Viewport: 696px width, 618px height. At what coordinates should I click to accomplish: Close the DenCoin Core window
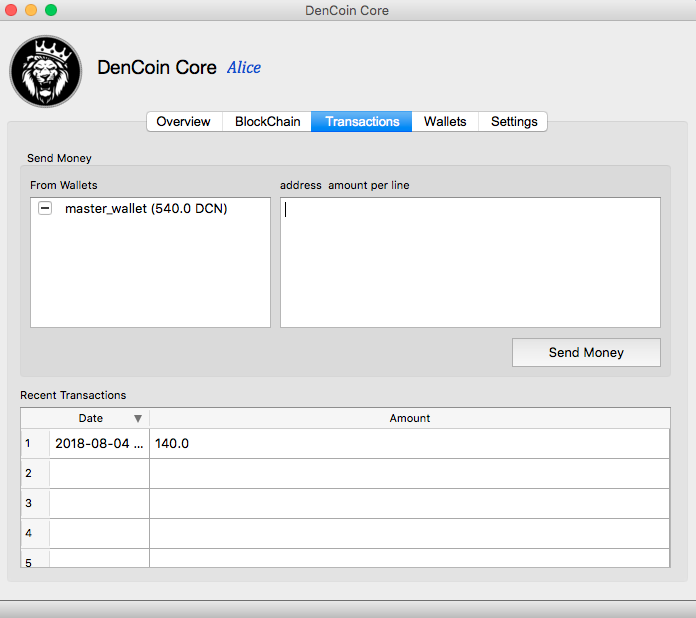pos(12,10)
